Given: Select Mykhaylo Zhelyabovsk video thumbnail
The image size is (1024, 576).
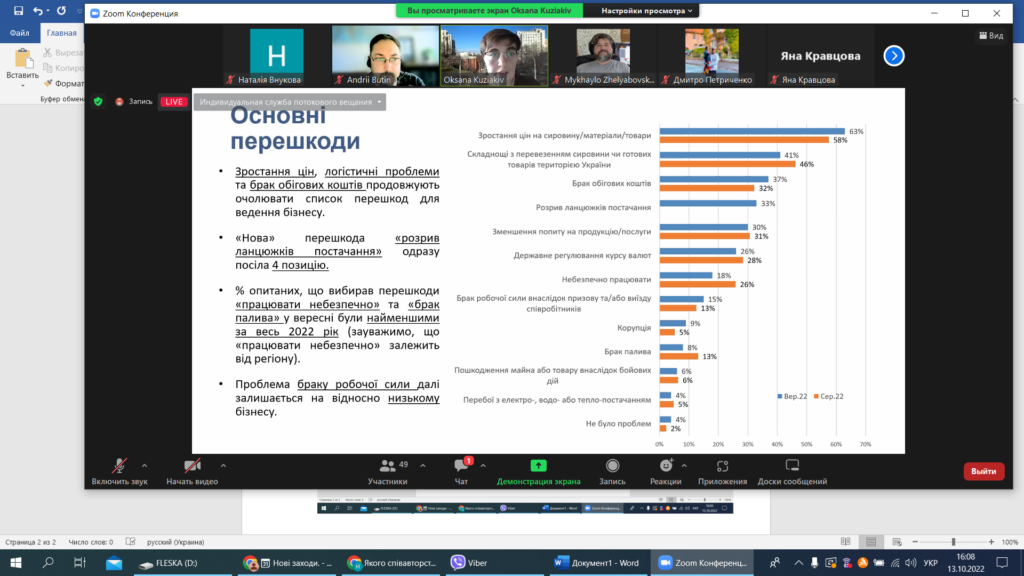Looking at the screenshot, I should point(603,56).
